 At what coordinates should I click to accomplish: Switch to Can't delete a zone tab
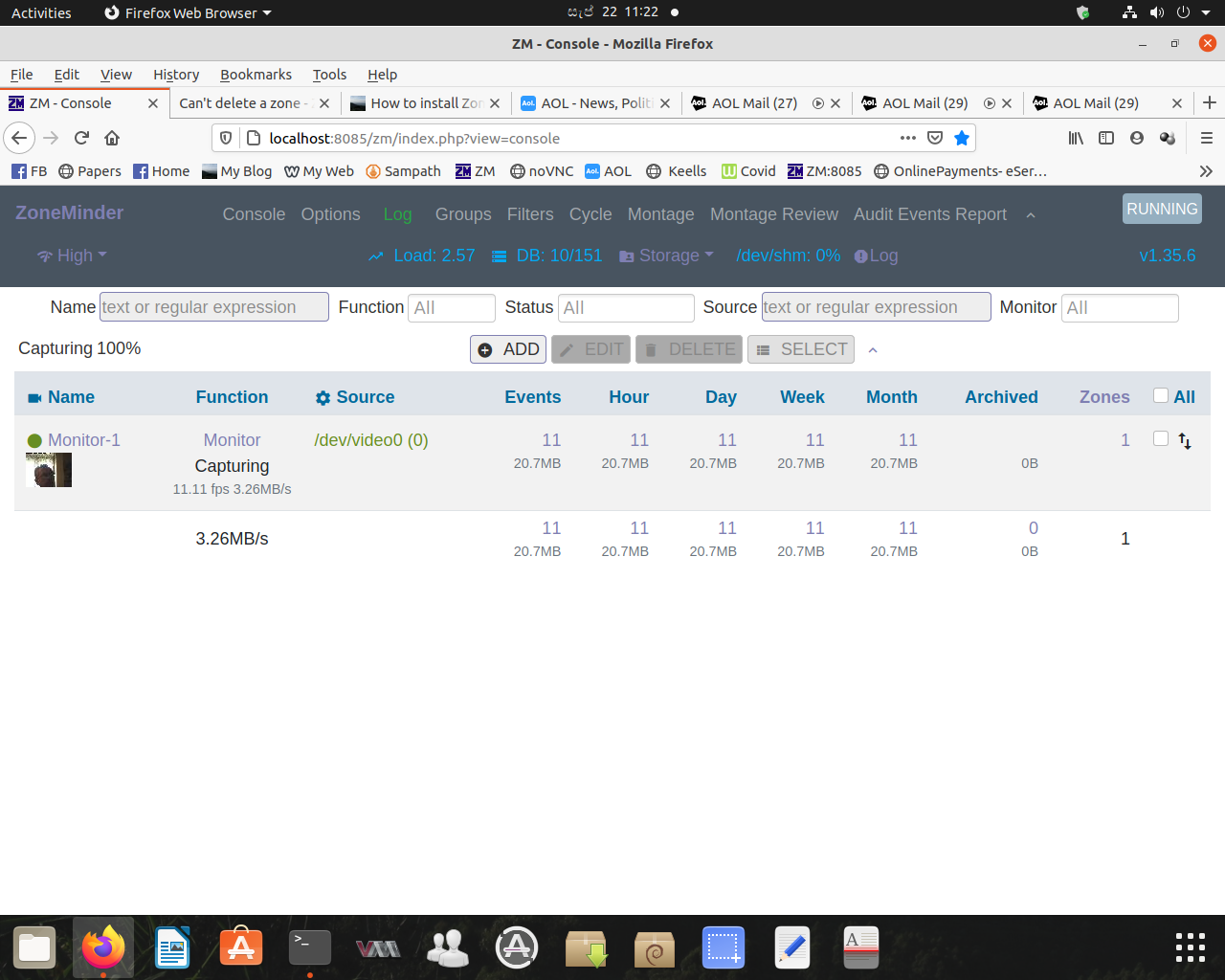pyautogui.click(x=244, y=102)
